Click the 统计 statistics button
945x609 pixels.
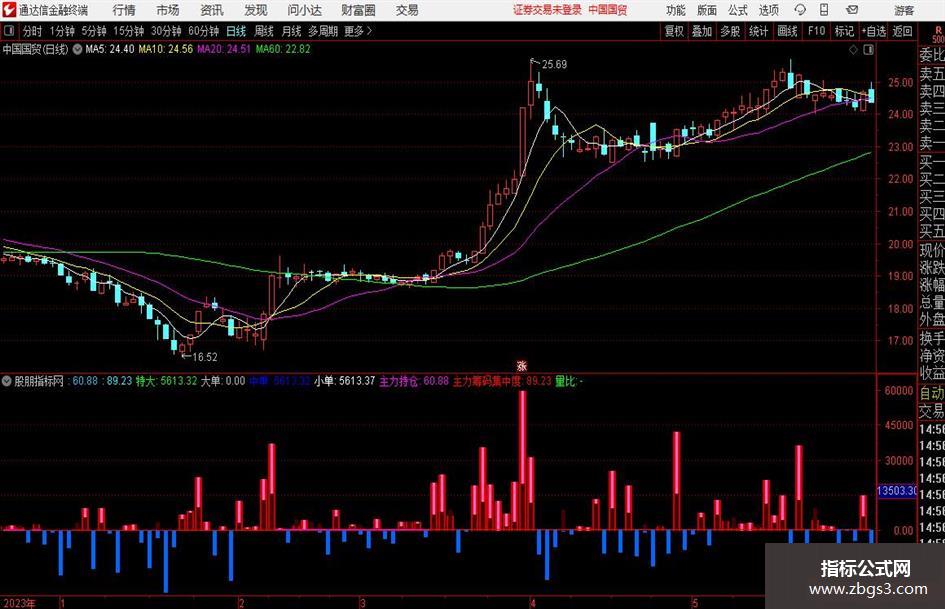[x=758, y=31]
